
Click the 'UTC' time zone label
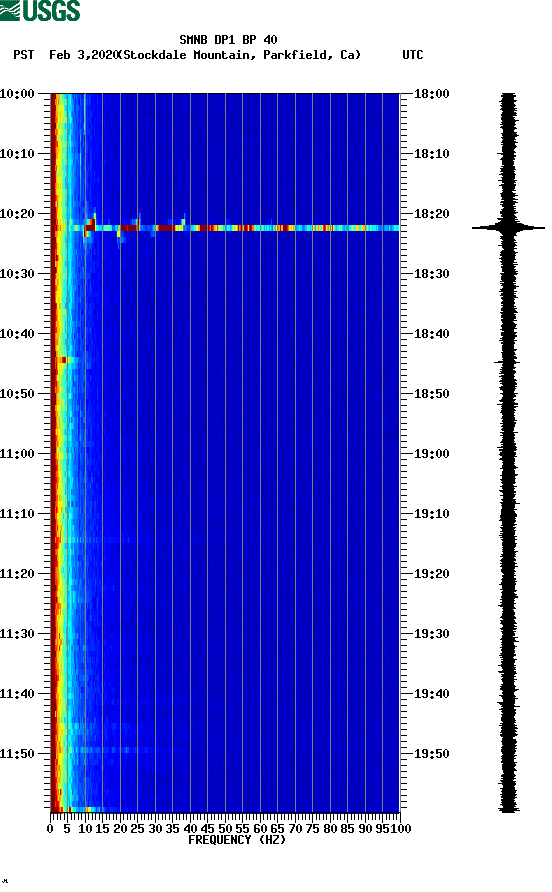pos(413,55)
